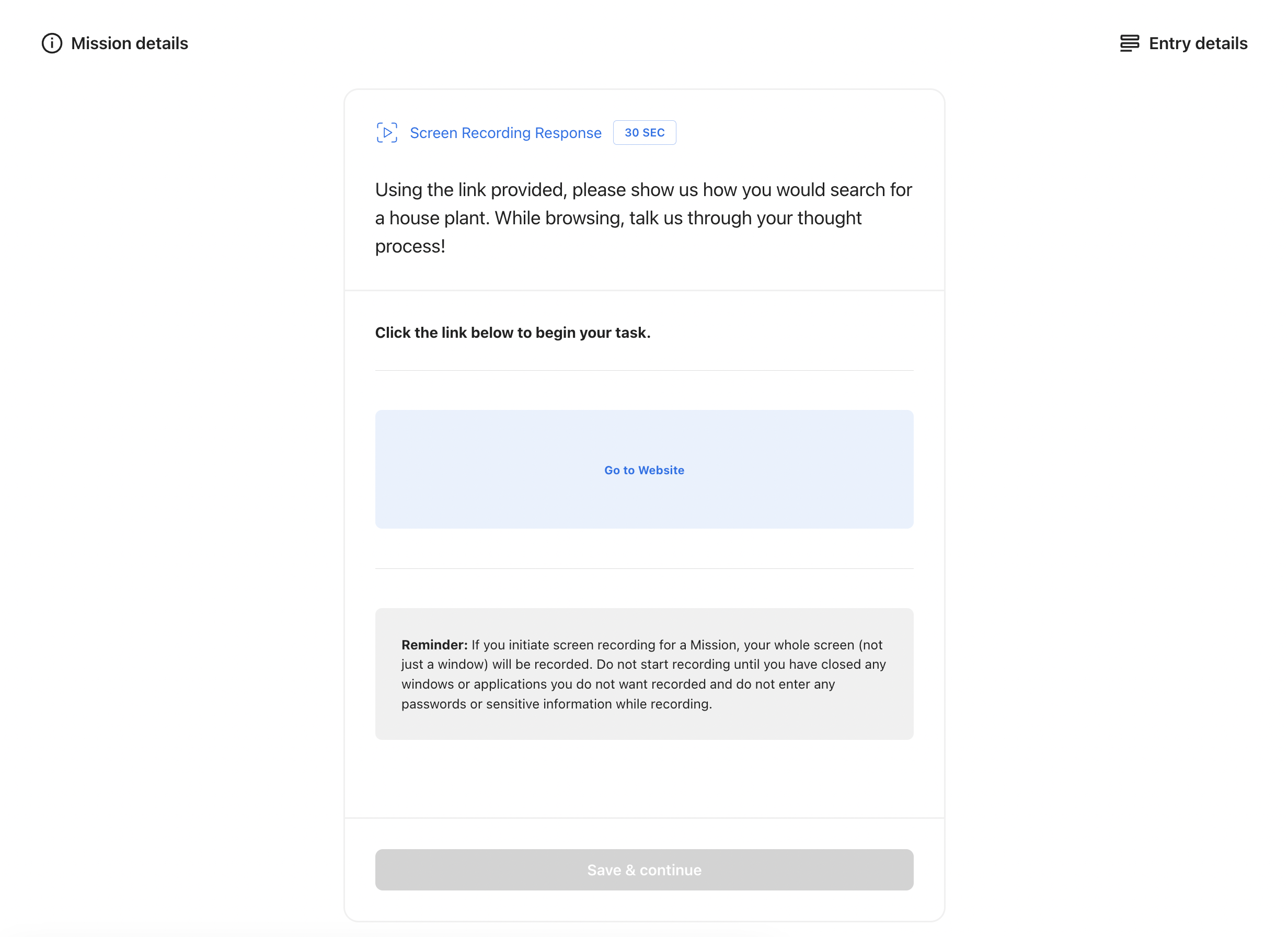Click Go to Website
1288x937 pixels.
click(x=644, y=470)
